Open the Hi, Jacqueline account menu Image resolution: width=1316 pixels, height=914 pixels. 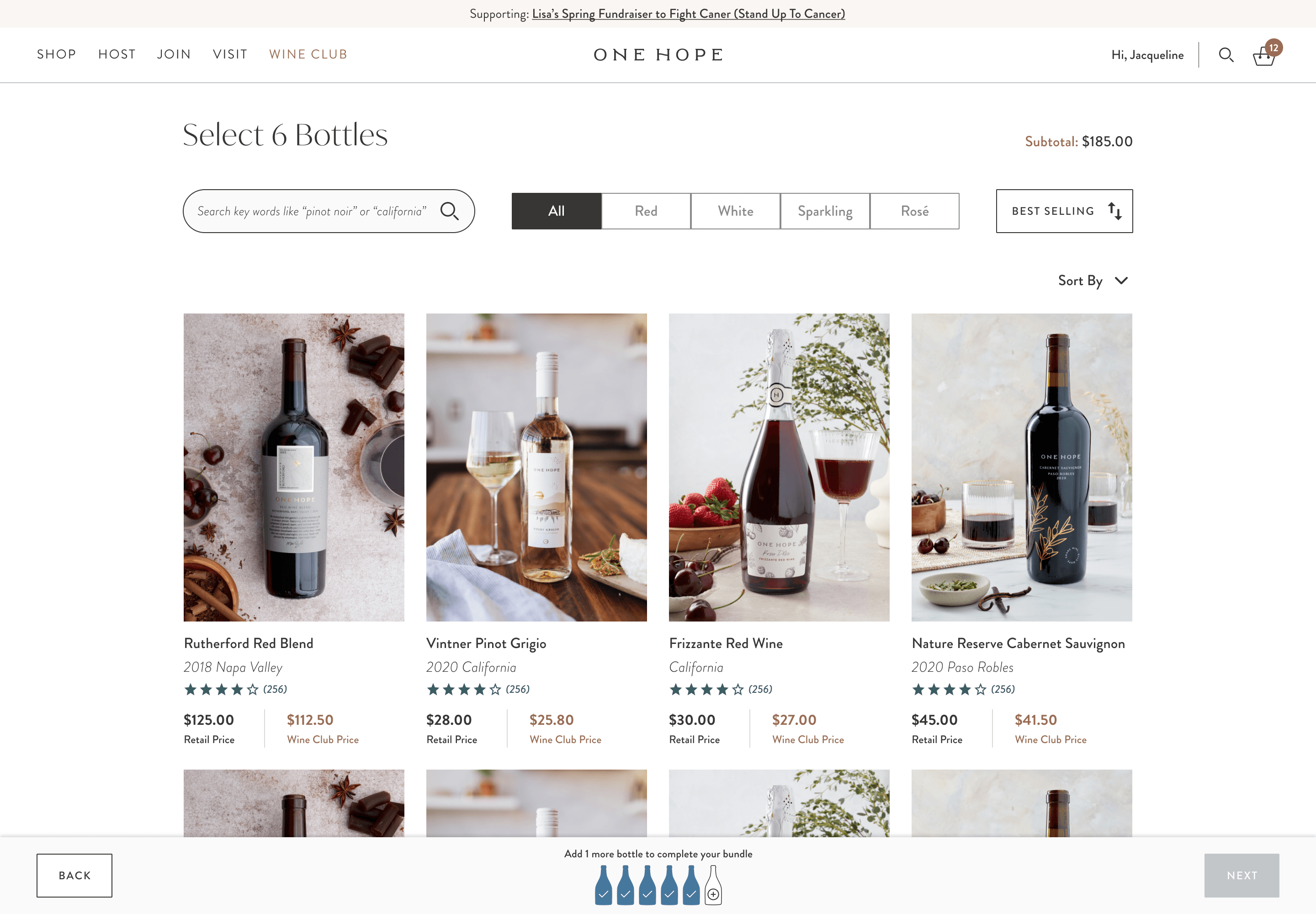click(x=1147, y=55)
